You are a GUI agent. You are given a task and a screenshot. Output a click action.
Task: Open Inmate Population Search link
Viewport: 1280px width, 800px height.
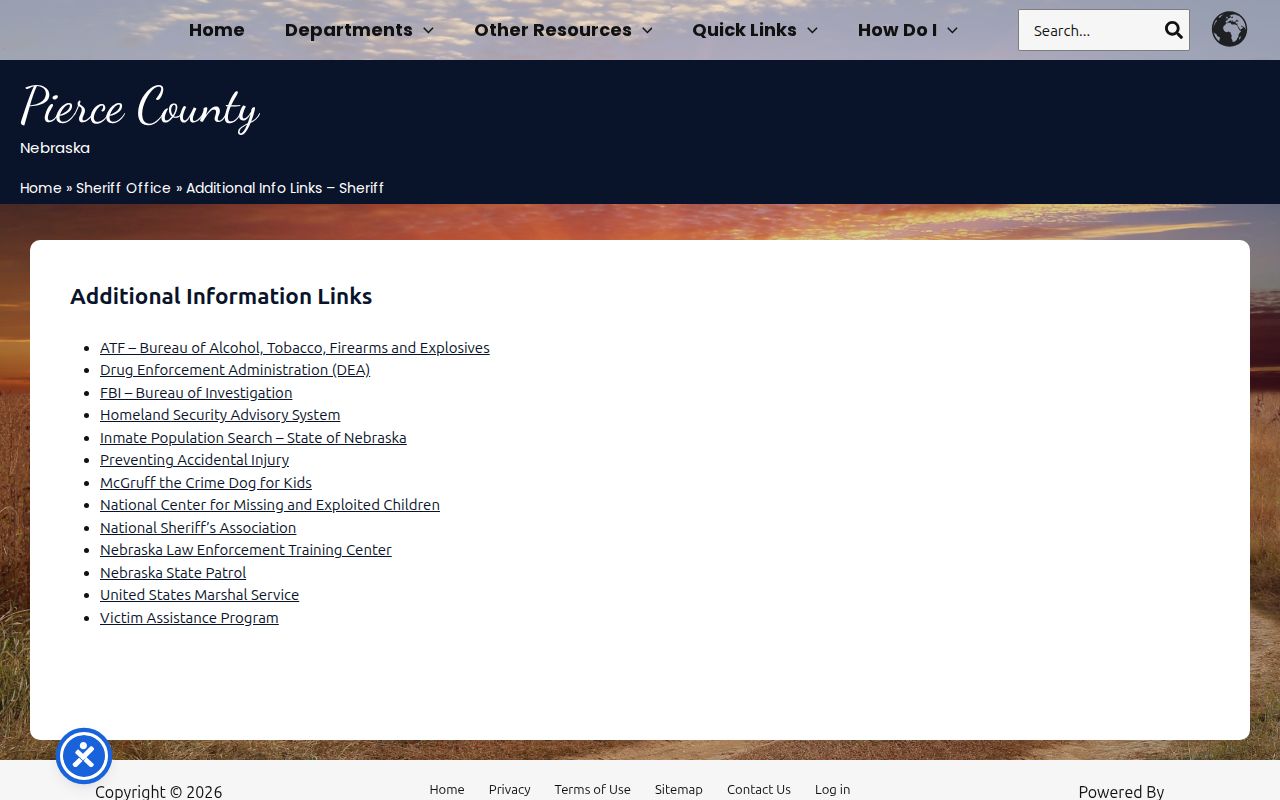tap(253, 438)
